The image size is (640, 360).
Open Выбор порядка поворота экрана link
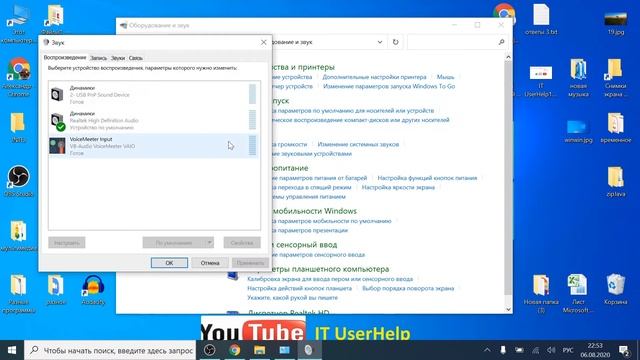point(408,288)
